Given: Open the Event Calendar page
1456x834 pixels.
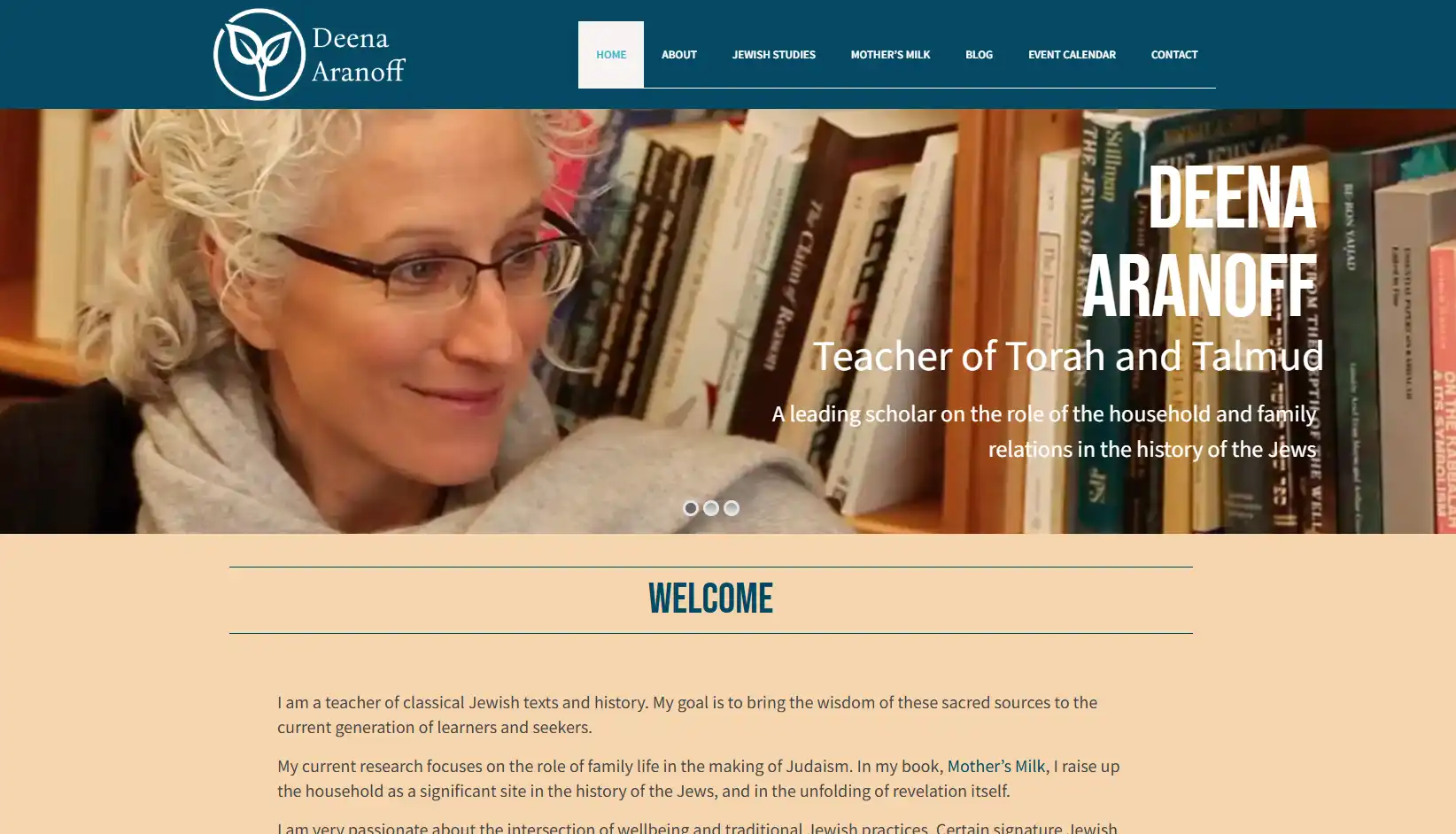Looking at the screenshot, I should (1072, 55).
